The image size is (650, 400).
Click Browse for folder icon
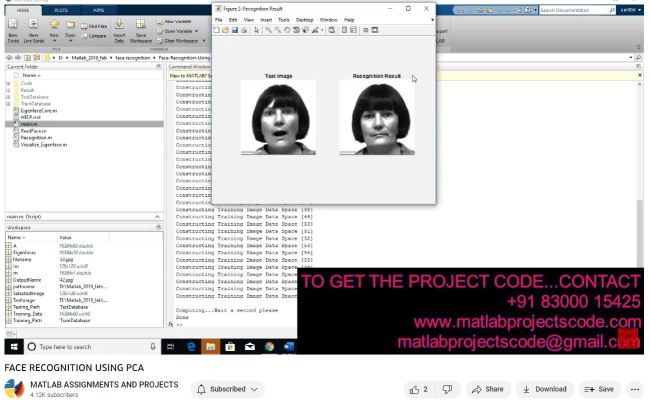(36, 58)
